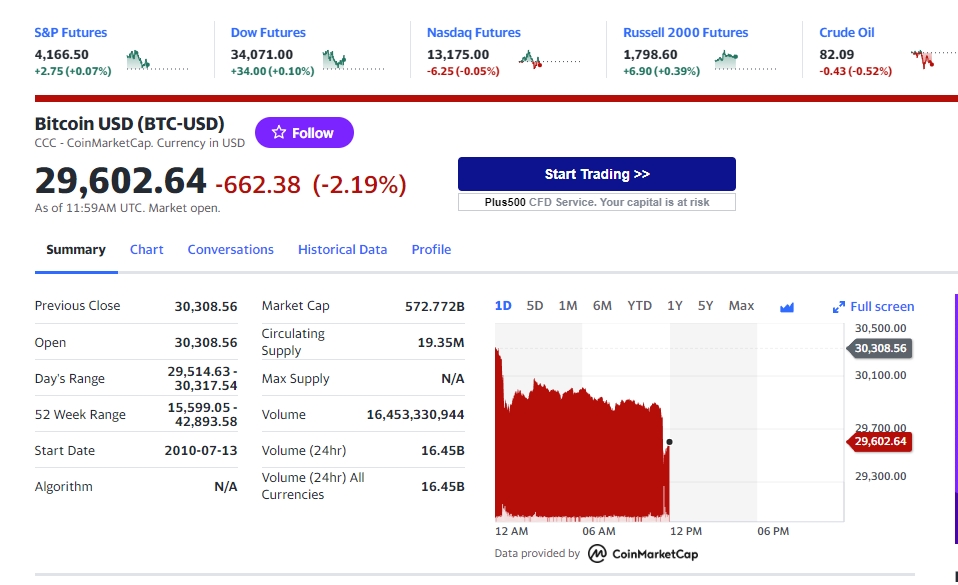The width and height of the screenshot is (958, 585).
Task: Click the Russell 2000 Futures sparkline
Action: (745, 62)
